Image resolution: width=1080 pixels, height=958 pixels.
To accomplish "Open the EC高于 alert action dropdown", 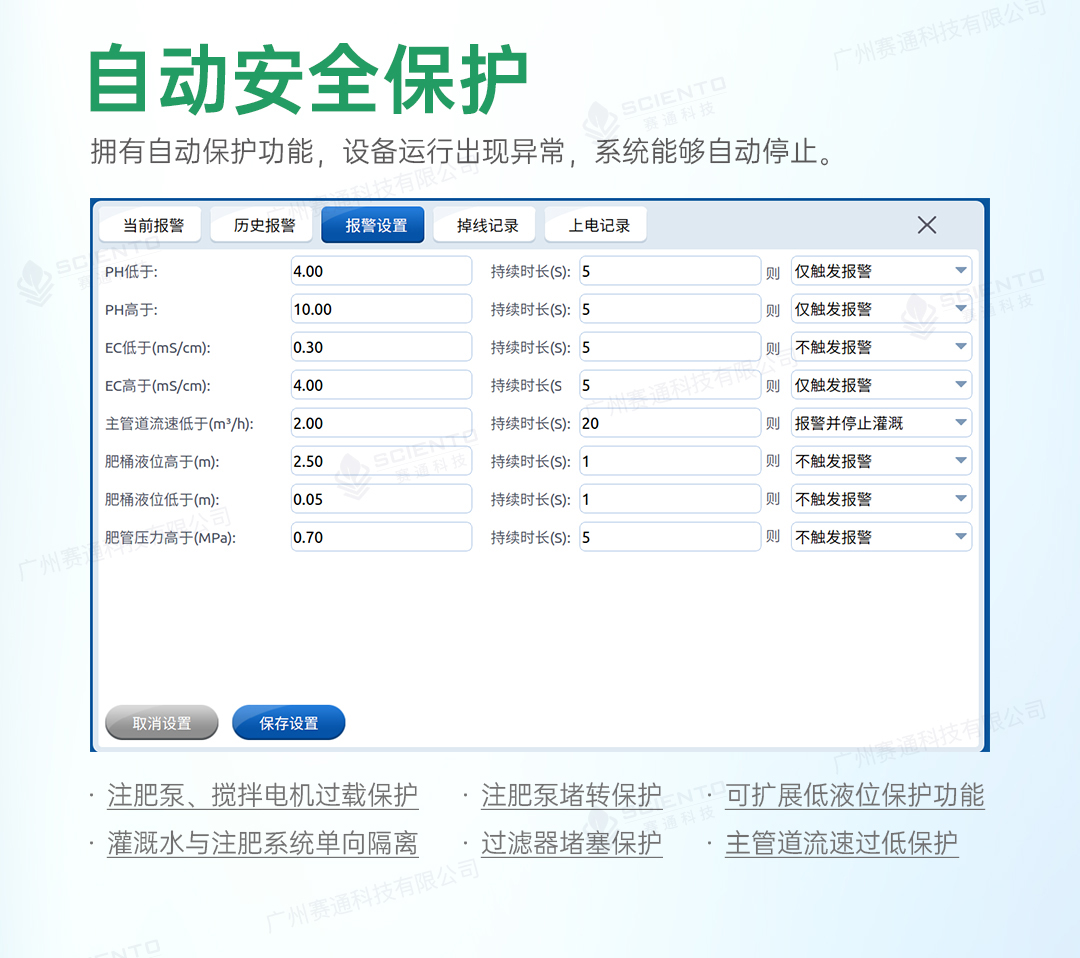I will (880, 384).
